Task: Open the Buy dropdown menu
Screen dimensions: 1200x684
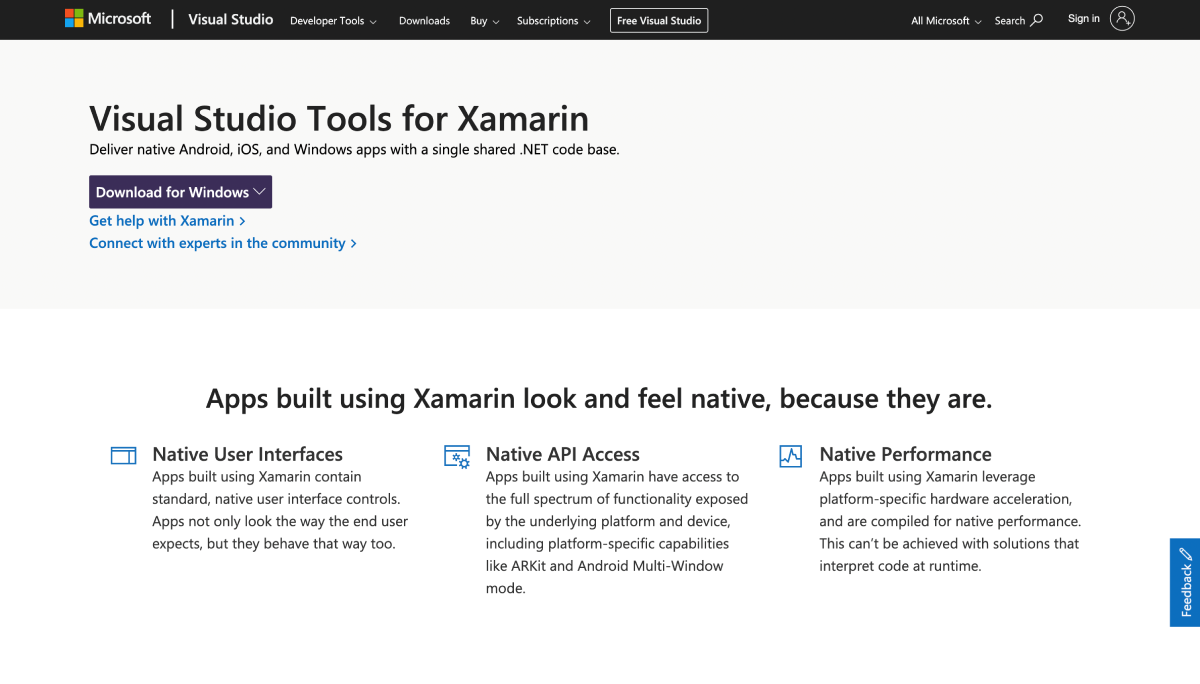Action: click(484, 20)
